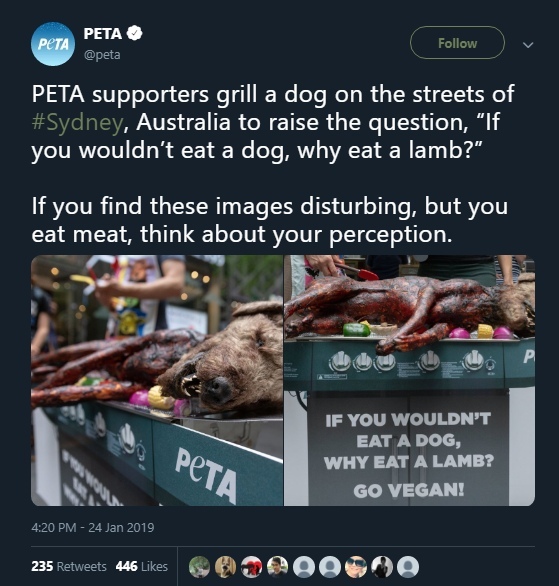Viewport: 559px width, 586px height.
Task: Open the last default gray liker avatar
Action: (x=408, y=567)
